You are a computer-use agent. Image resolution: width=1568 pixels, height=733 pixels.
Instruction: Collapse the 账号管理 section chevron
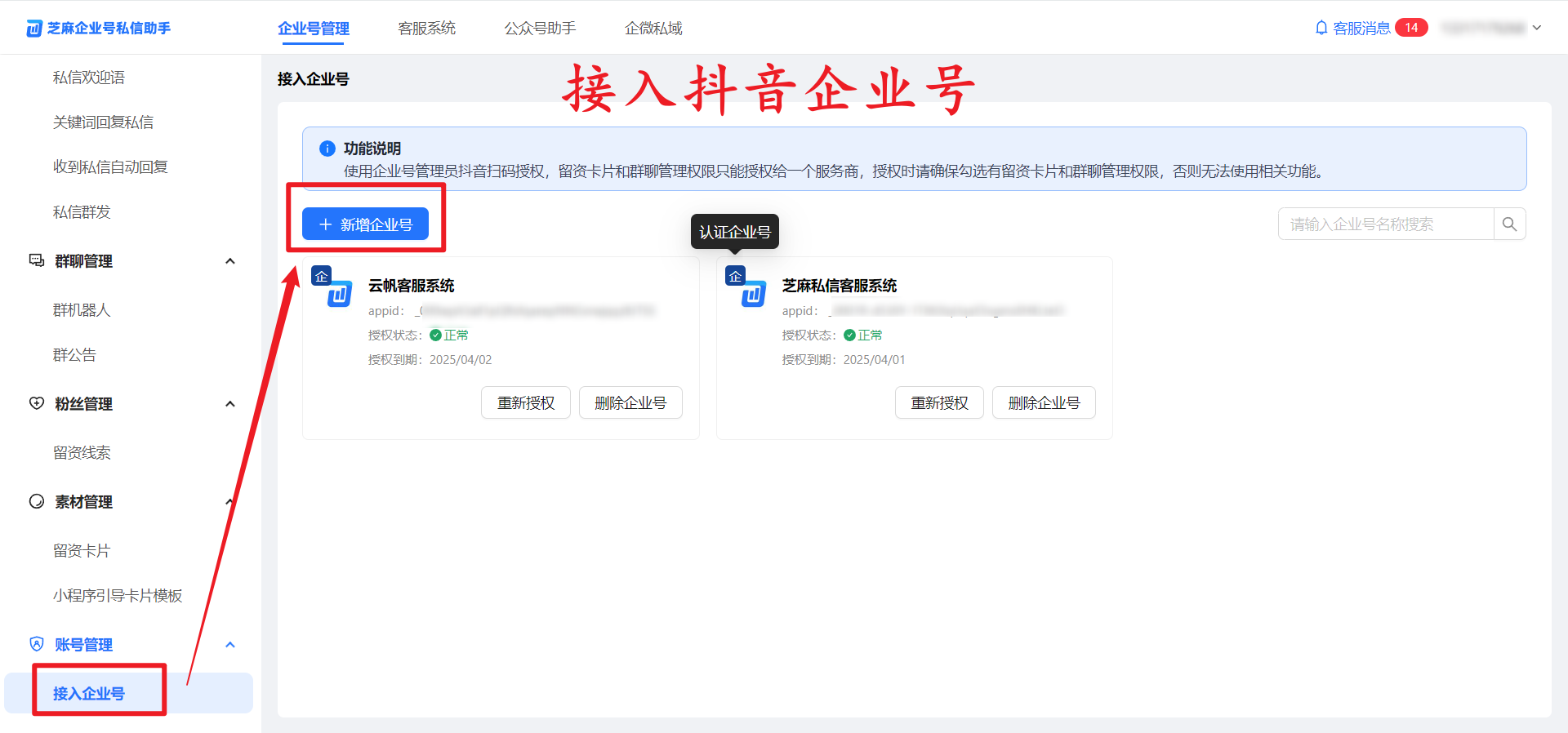(230, 645)
